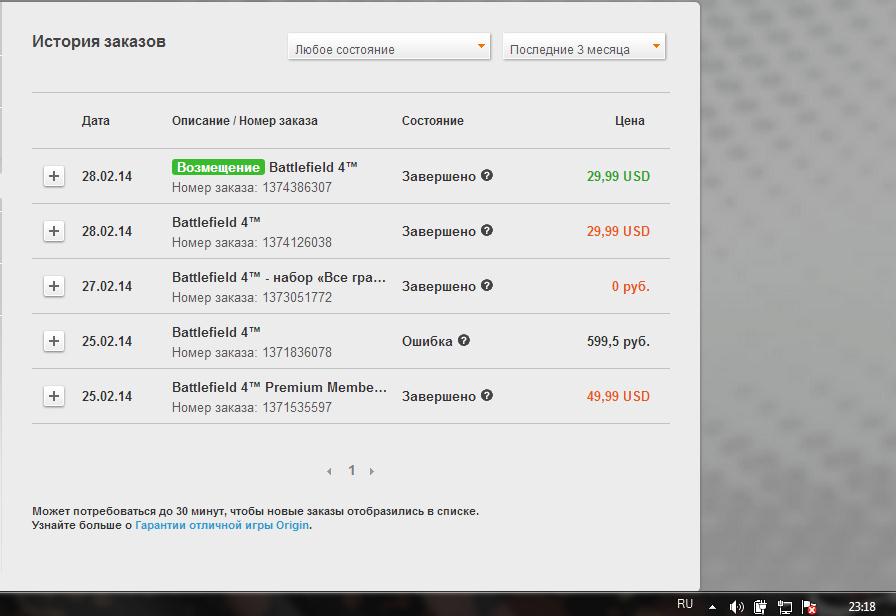Click the 'Дата' column header
The image size is (896, 616).
click(95, 121)
